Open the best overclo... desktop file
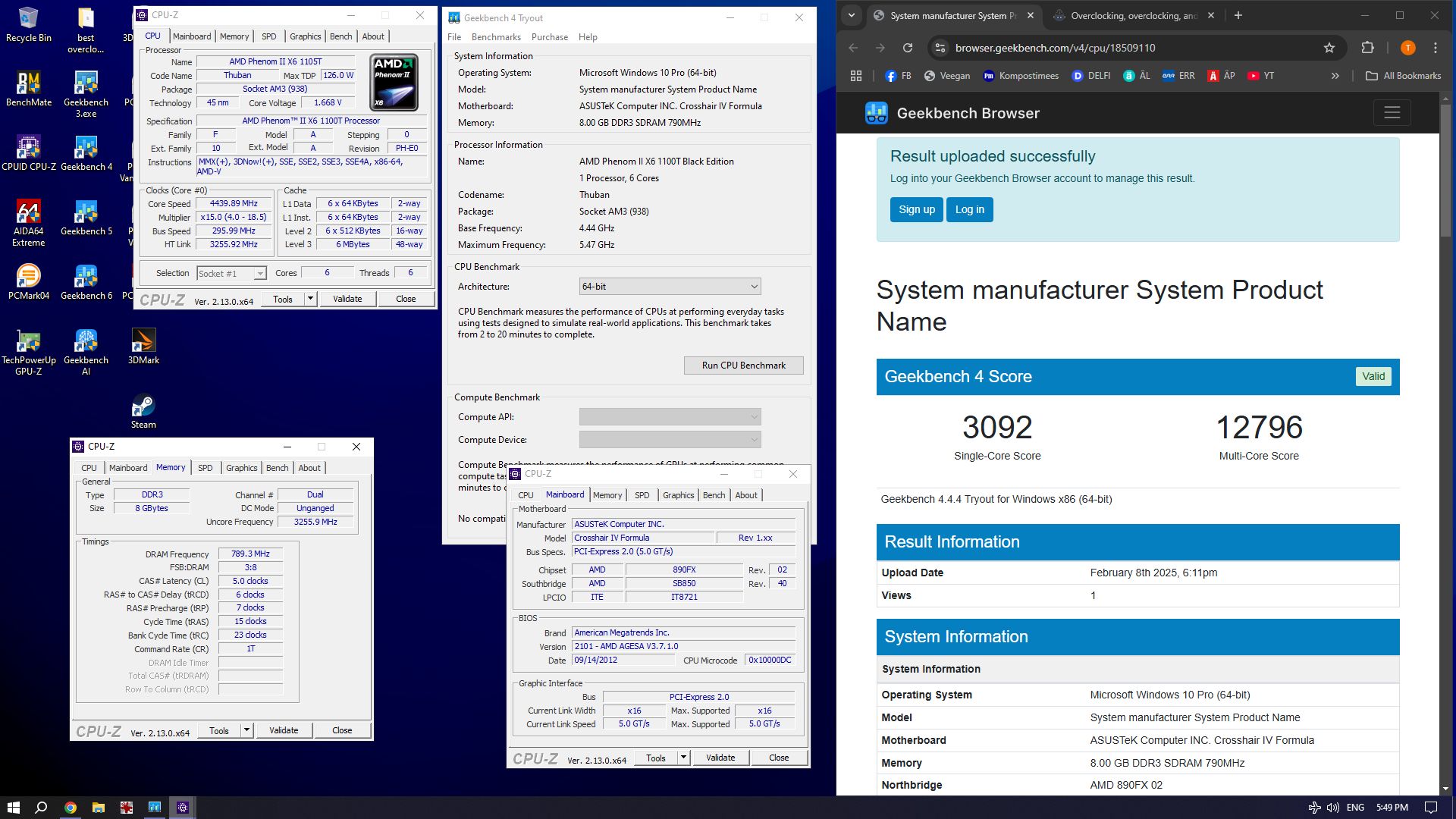The width and height of the screenshot is (1456, 819). (x=86, y=30)
